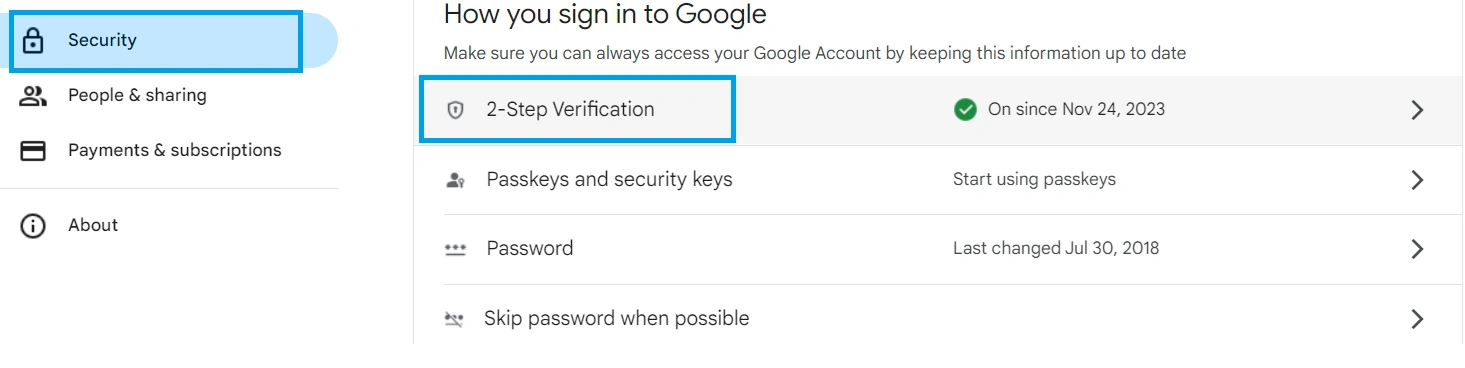Open the About page
This screenshot has height=368, width=1465.
pos(93,226)
